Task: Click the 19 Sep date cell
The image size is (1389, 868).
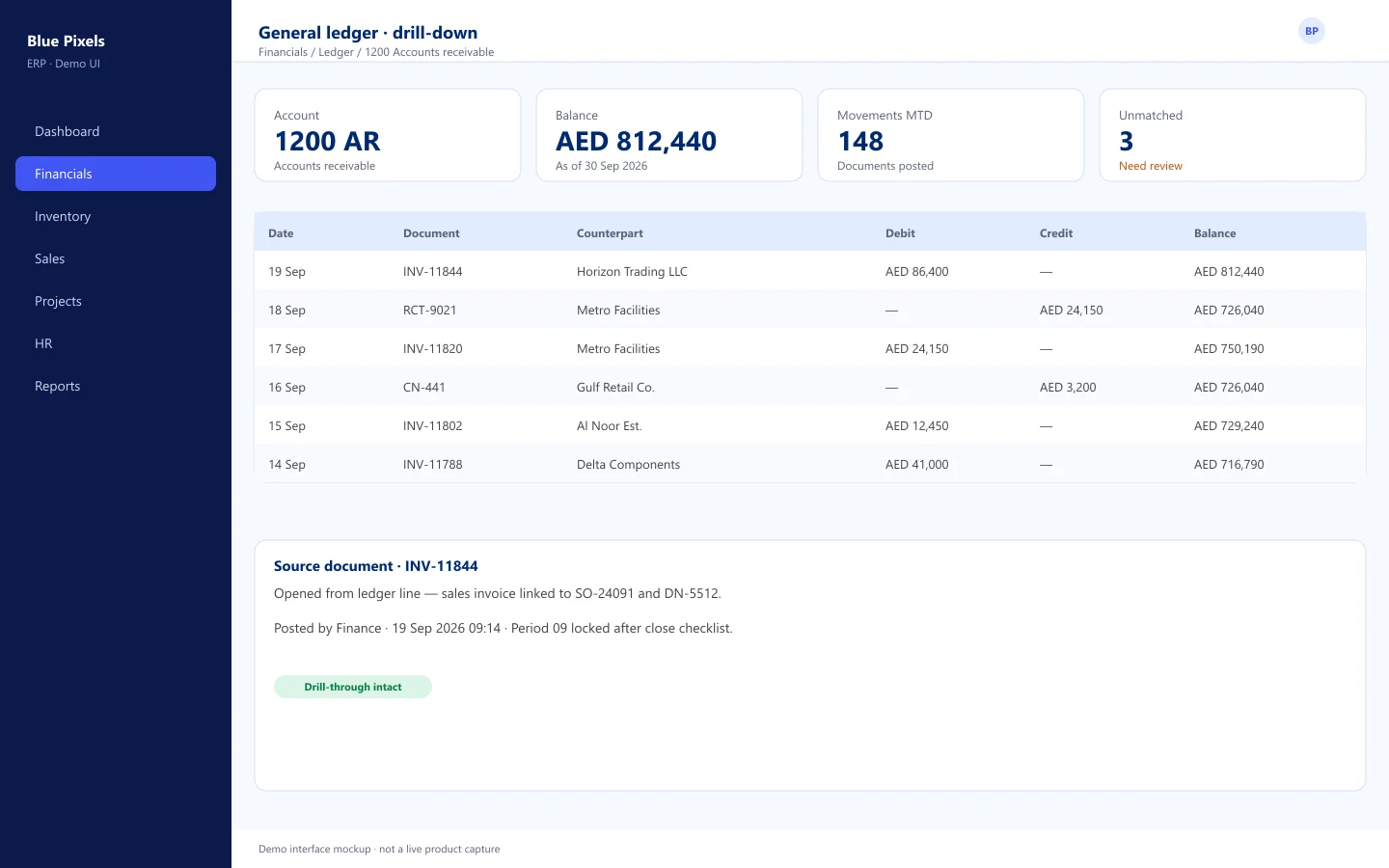Action: click(286, 272)
